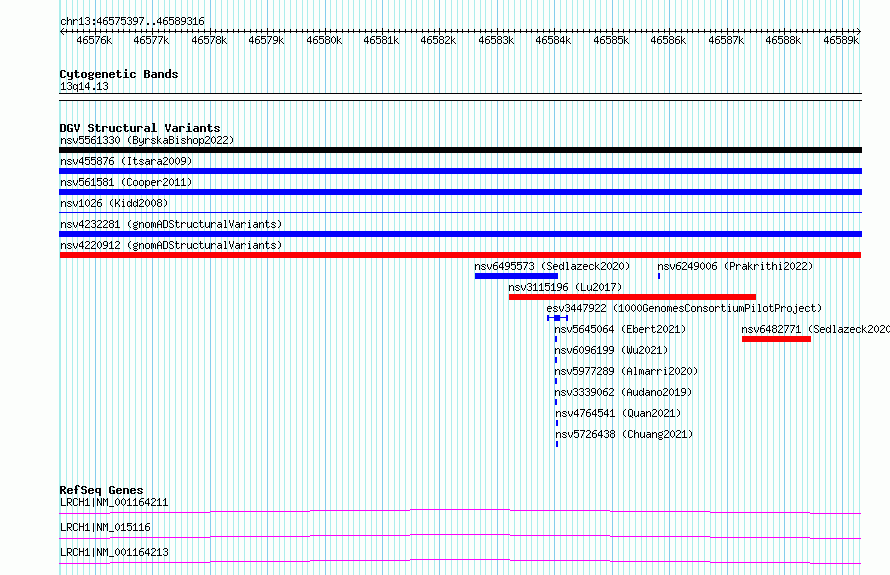Click the 46576k ruler tick label

[94, 40]
